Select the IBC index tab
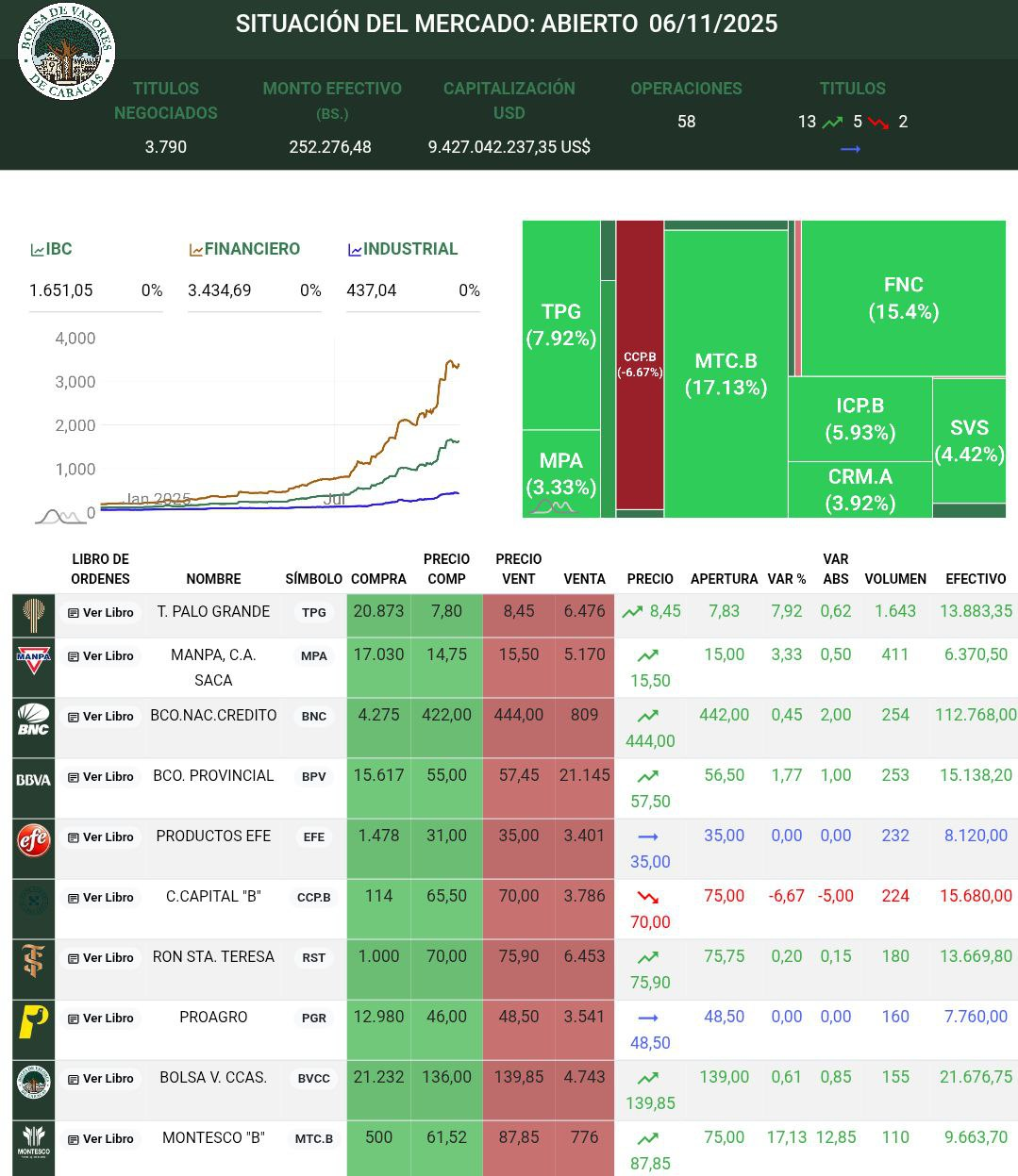This screenshot has width=1018, height=1176. (52, 249)
